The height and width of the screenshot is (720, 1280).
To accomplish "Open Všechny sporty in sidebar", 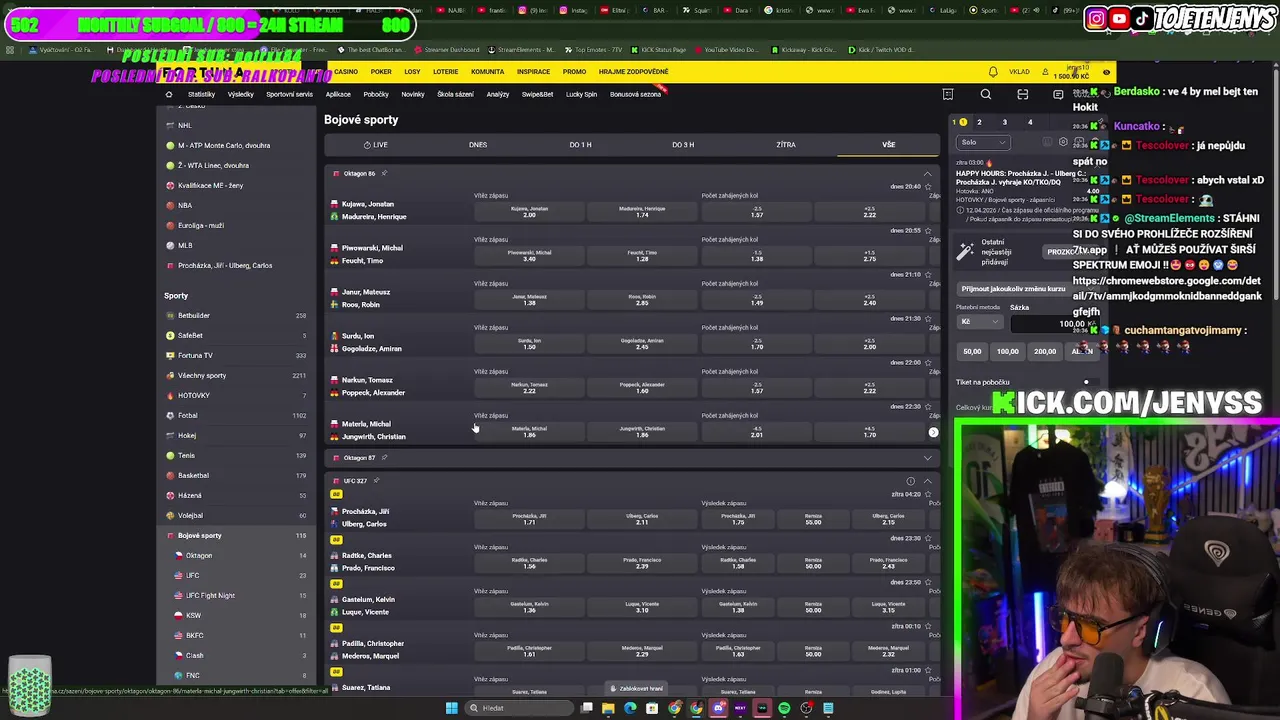I will pyautogui.click(x=237, y=375).
